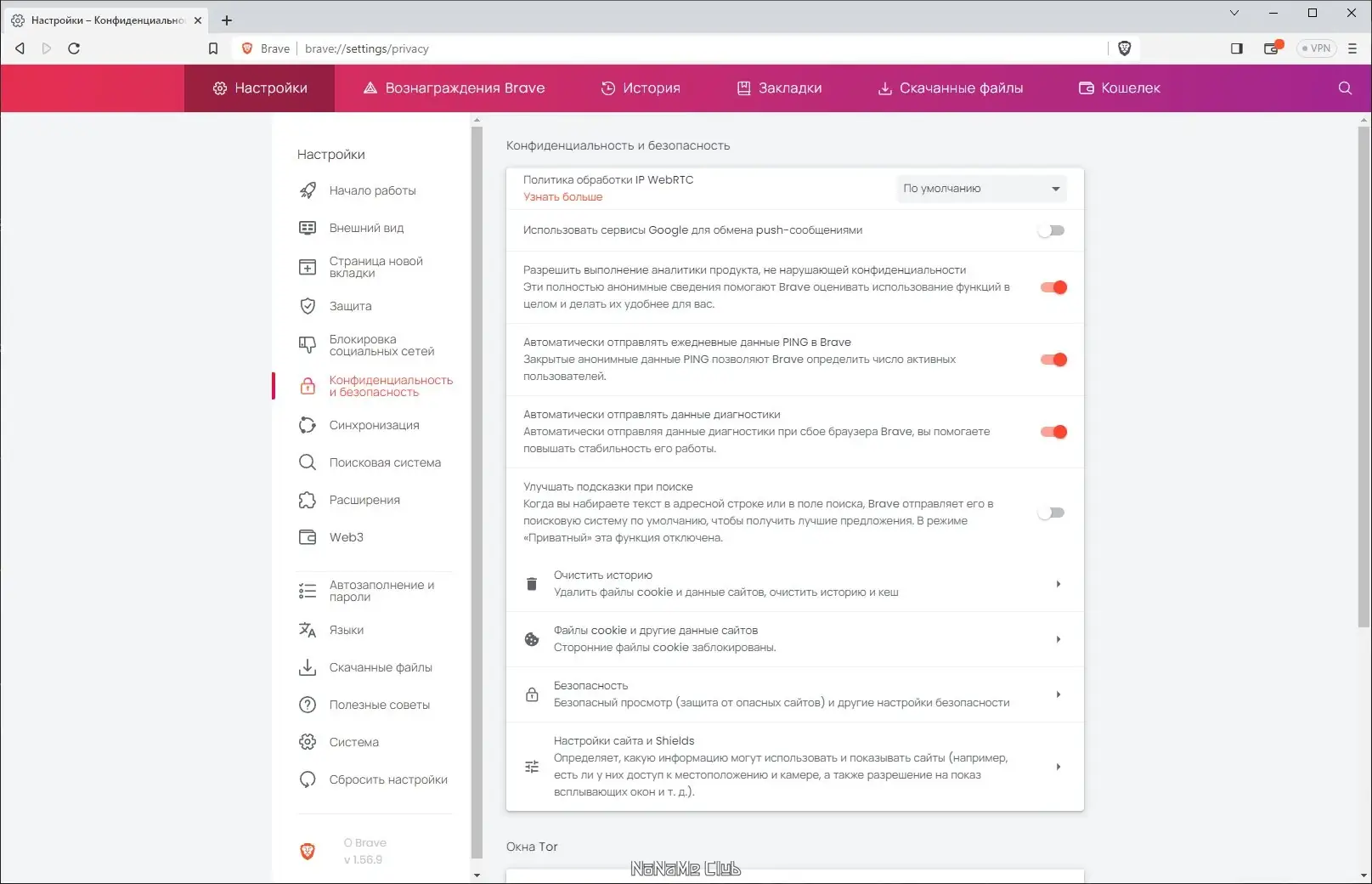The image size is (1372, 884).
Task: Click the lock icon beside Безопасность row
Action: pyautogui.click(x=532, y=694)
